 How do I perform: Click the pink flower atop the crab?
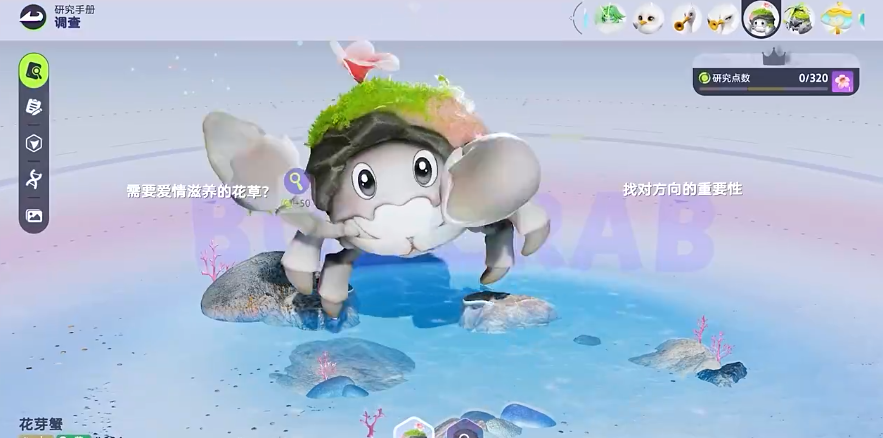pos(364,60)
